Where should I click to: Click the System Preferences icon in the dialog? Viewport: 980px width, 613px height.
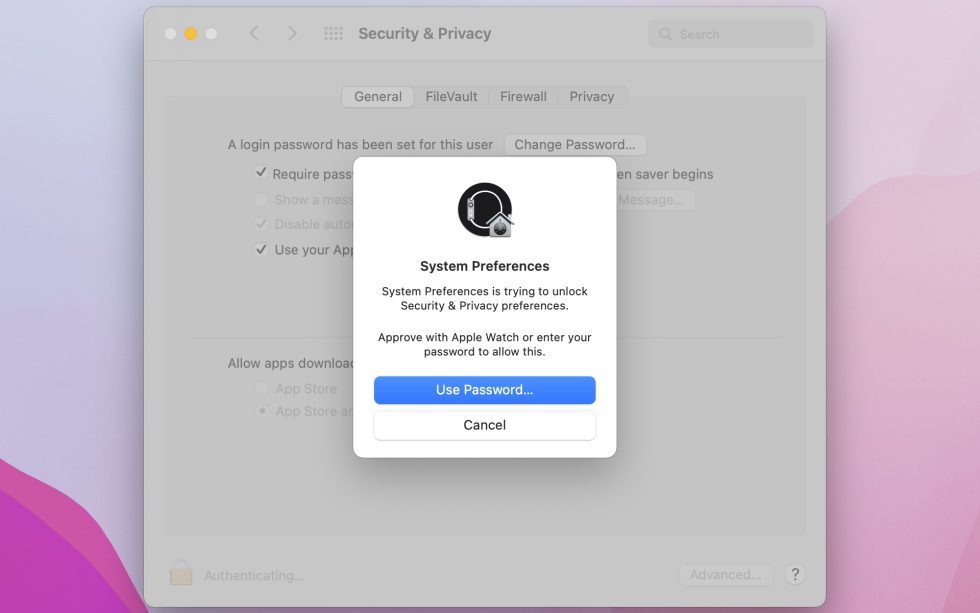click(x=484, y=209)
